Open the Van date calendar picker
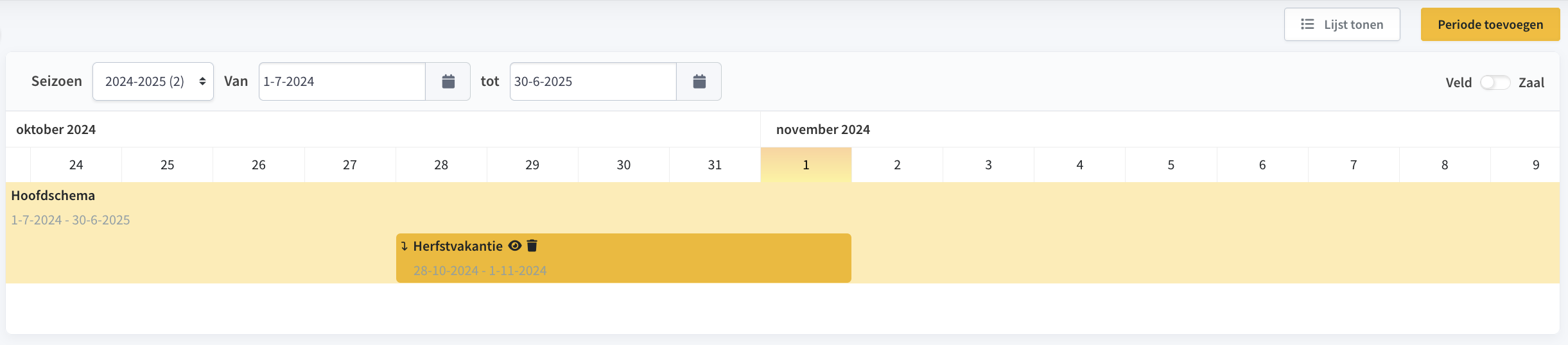This screenshot has height=345, width=1568. point(448,81)
